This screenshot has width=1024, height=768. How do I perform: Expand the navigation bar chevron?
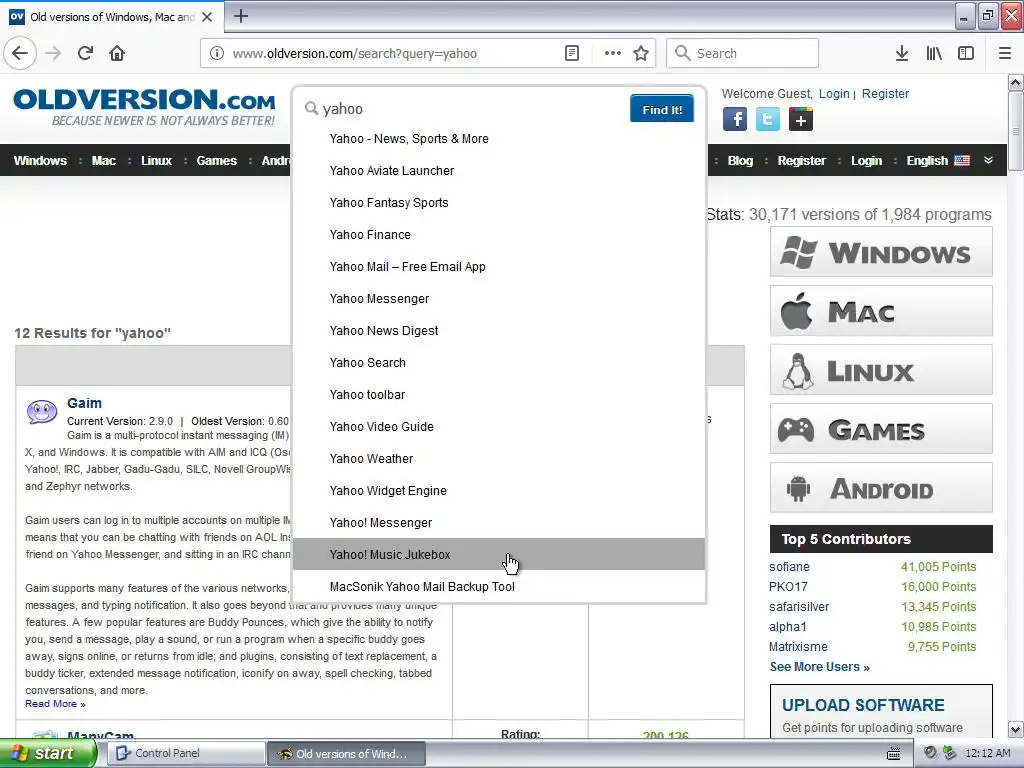988,161
